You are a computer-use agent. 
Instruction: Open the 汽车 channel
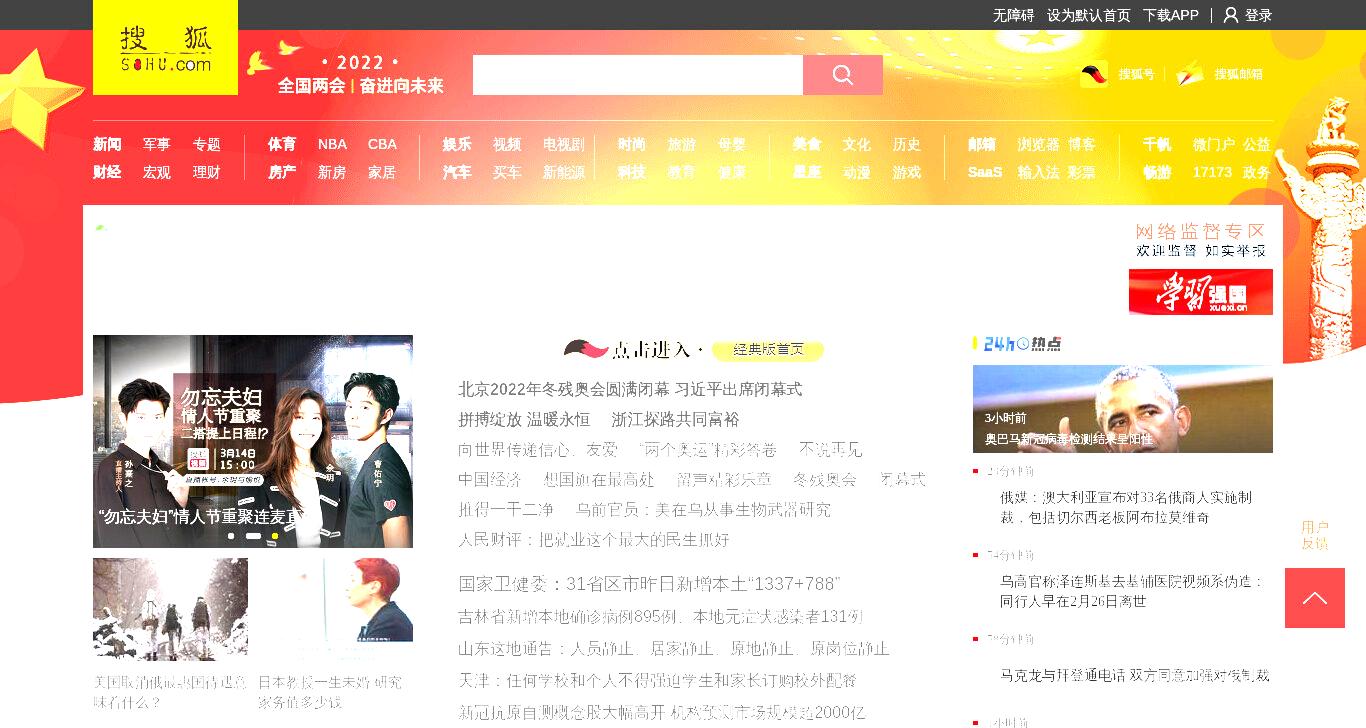457,172
